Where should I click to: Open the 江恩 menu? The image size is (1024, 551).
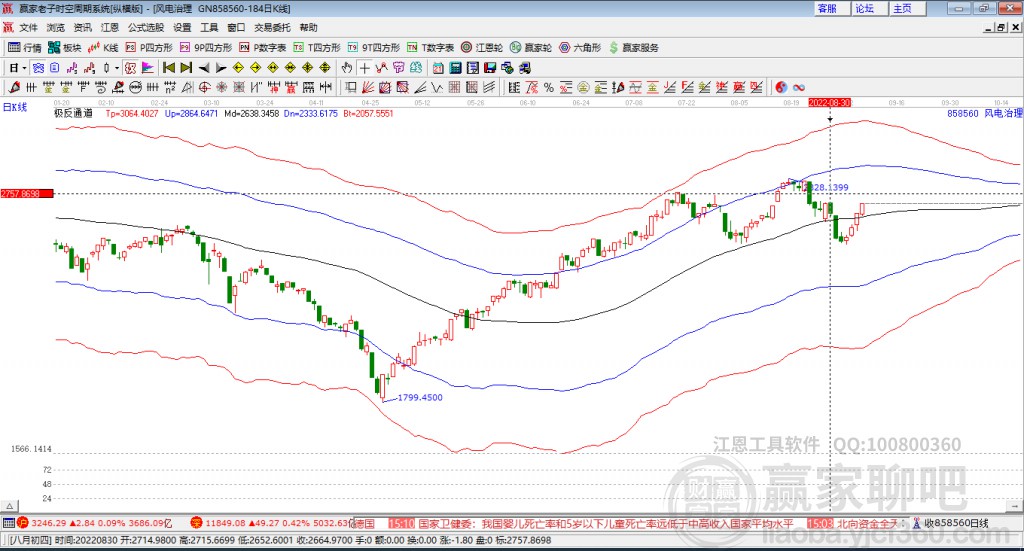(x=110, y=27)
